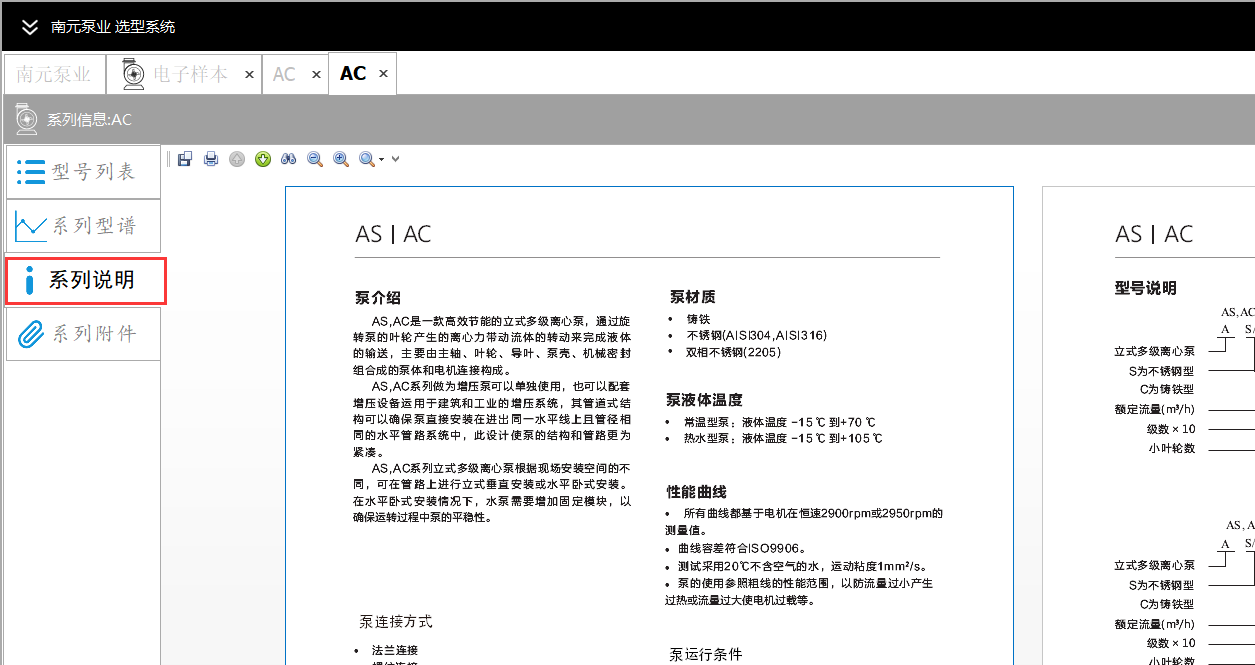Go to next page with green down arrow
Image resolution: width=1255 pixels, height=665 pixels.
263,159
